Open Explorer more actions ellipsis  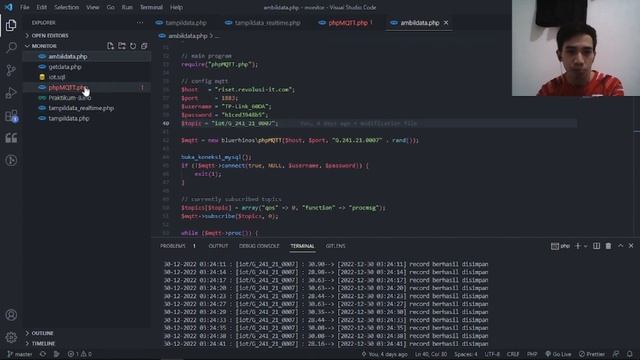(x=140, y=23)
